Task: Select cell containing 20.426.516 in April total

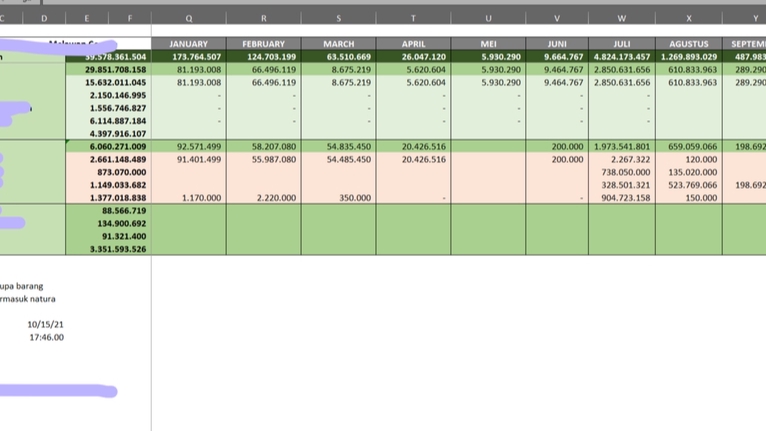Action: (x=413, y=146)
